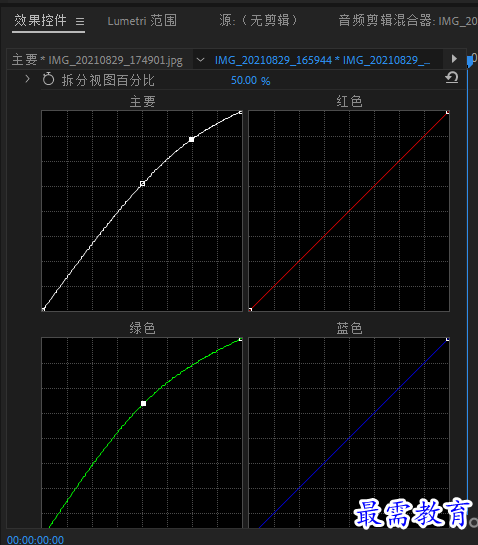The height and width of the screenshot is (545, 478).
Task: Switch to the 效果控件 tab
Action: 40,21
